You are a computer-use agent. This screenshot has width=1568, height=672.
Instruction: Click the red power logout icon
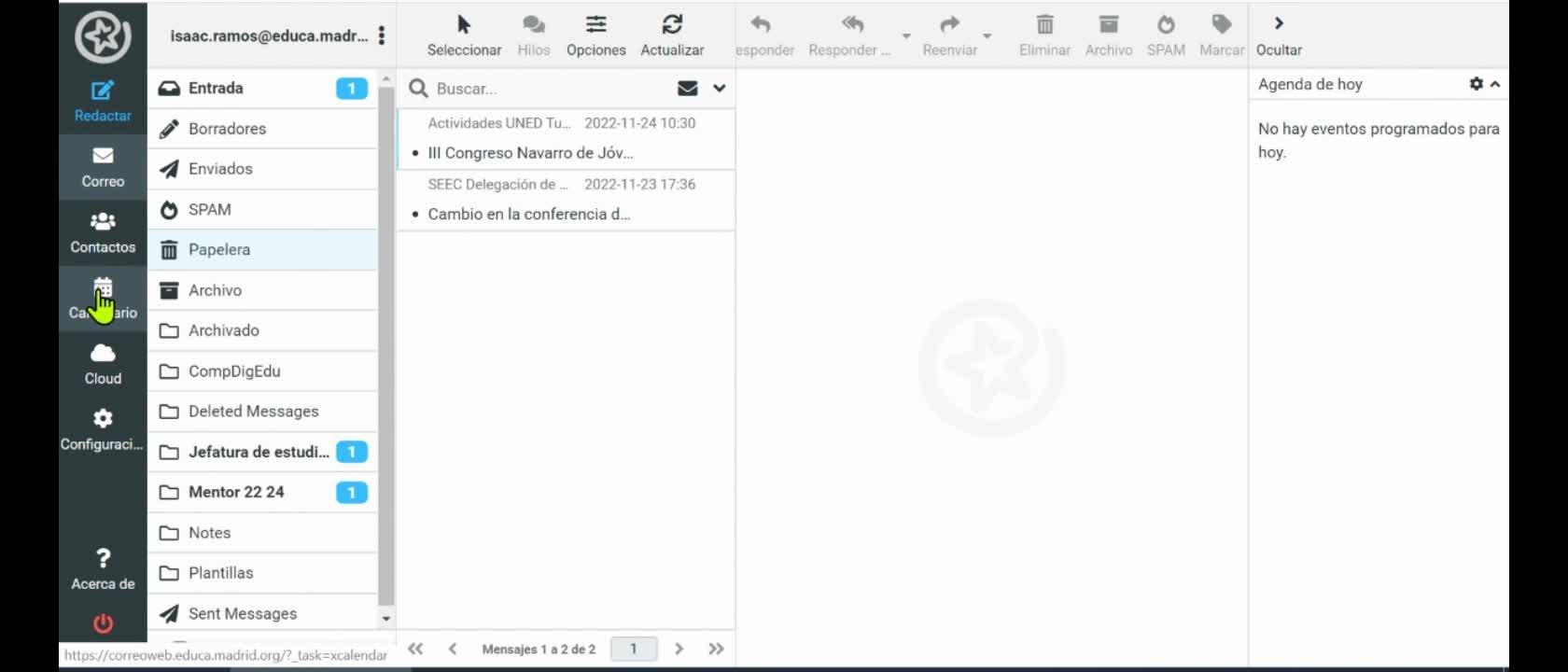103,623
